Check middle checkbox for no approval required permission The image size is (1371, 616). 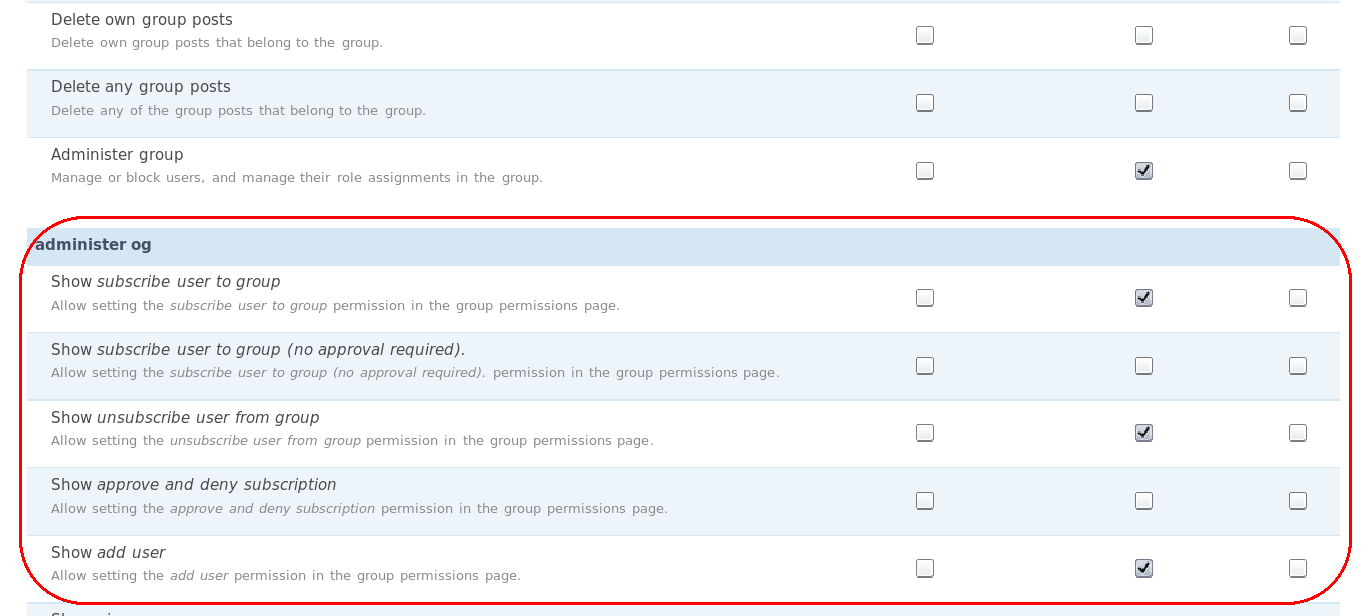tap(1143, 365)
